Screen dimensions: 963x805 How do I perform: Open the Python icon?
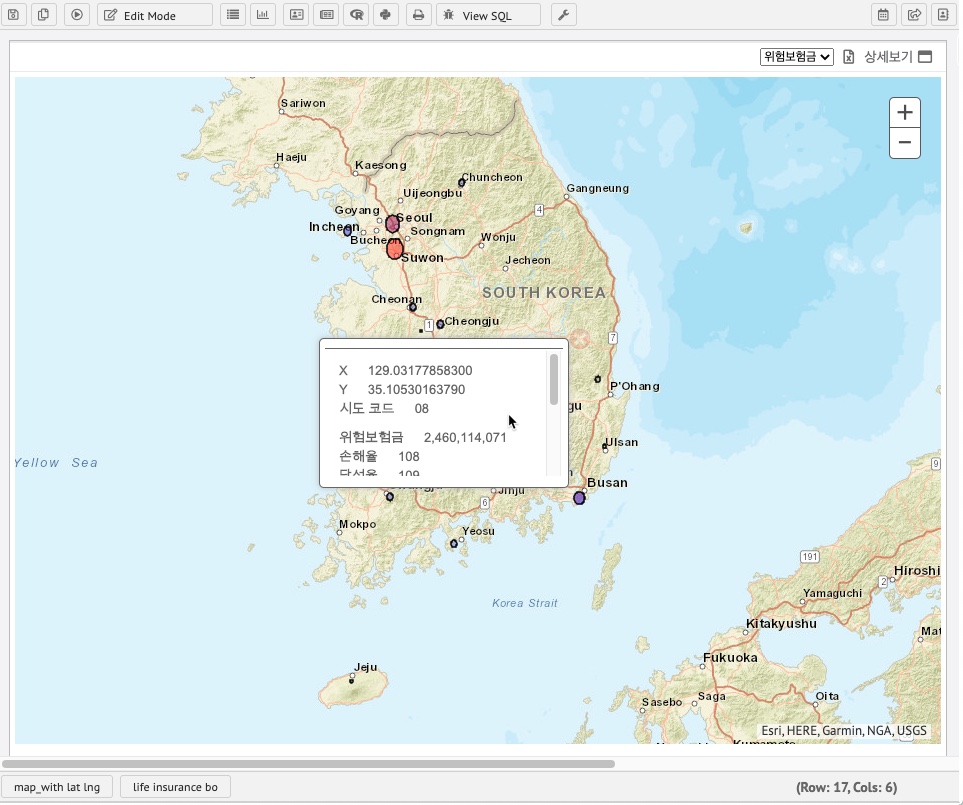click(x=386, y=15)
